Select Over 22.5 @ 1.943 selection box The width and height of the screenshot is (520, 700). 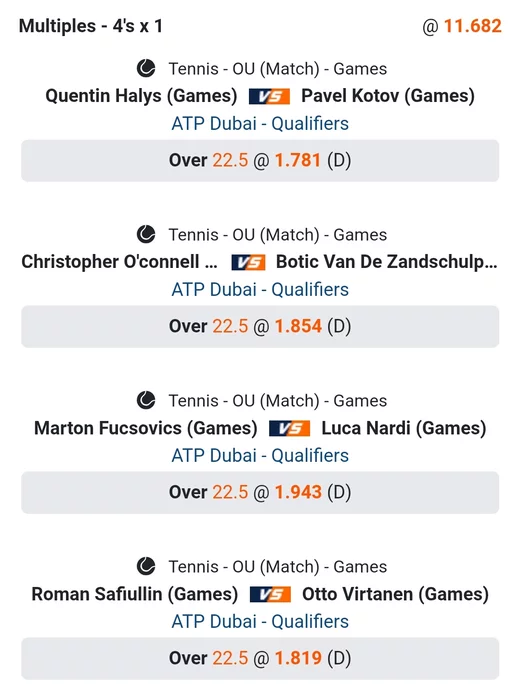pos(260,493)
